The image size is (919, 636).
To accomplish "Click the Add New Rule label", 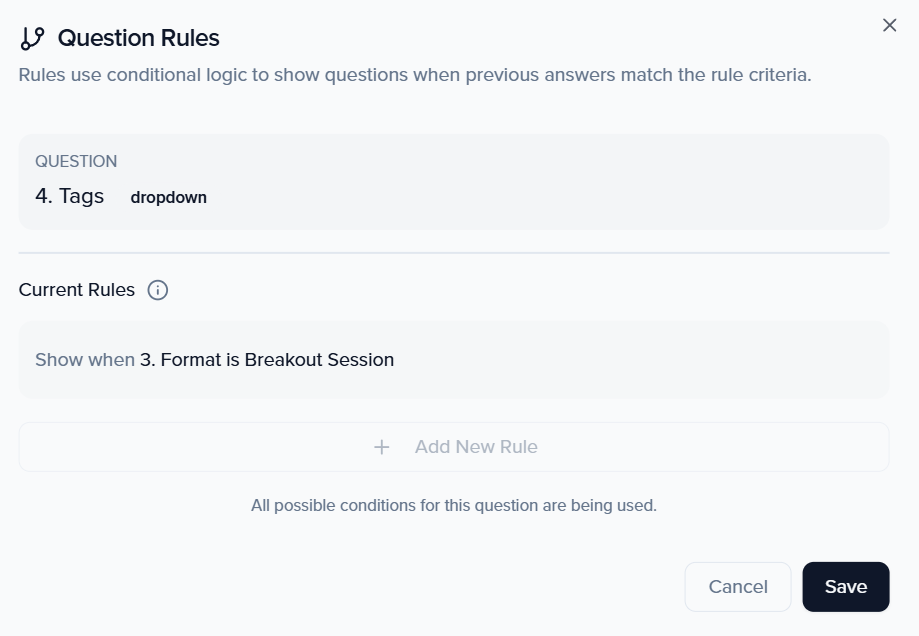I will pyautogui.click(x=476, y=447).
